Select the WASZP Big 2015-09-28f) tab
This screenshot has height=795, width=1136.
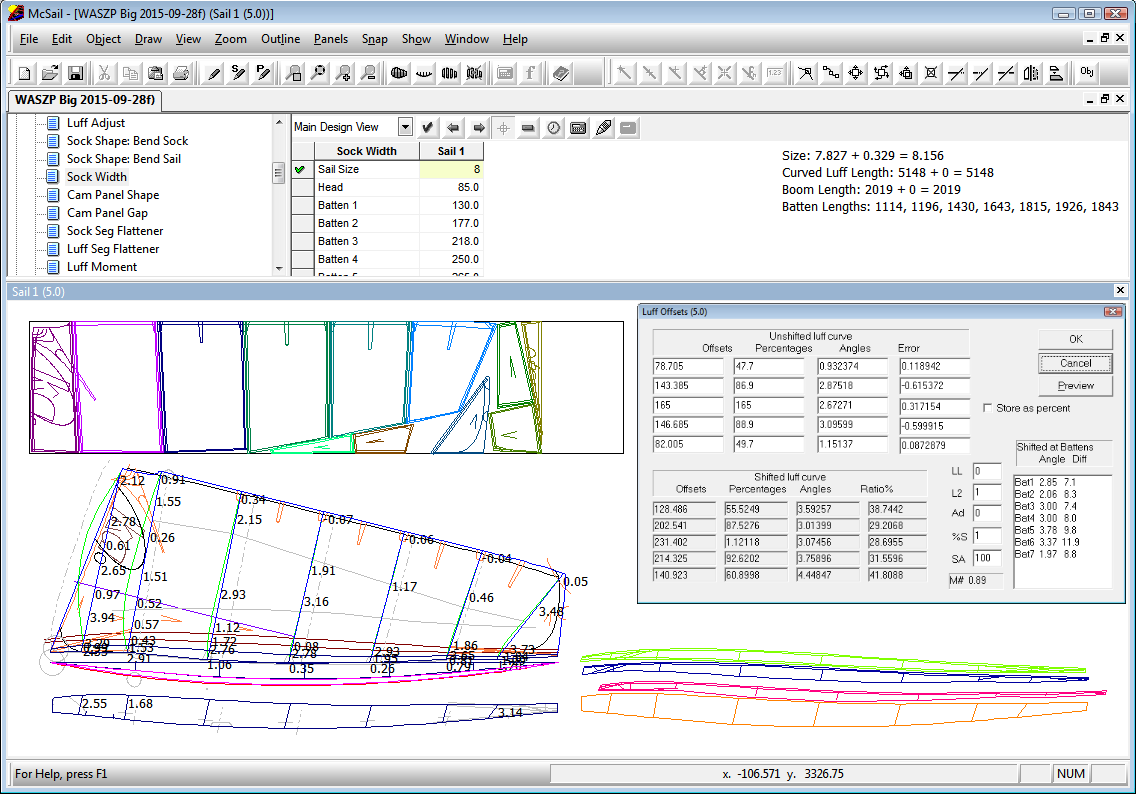[x=85, y=100]
